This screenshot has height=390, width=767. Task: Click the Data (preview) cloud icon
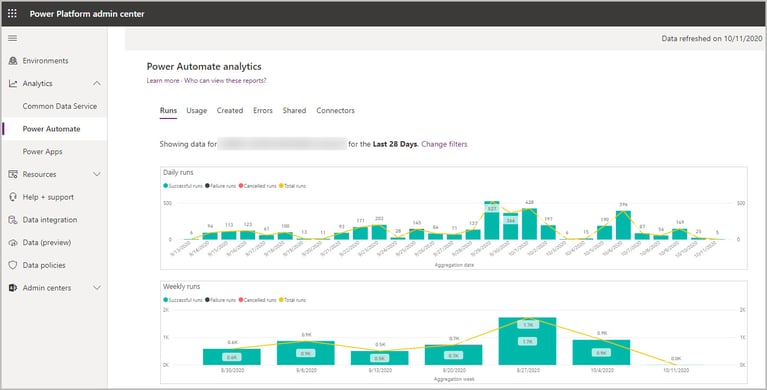(x=13, y=242)
